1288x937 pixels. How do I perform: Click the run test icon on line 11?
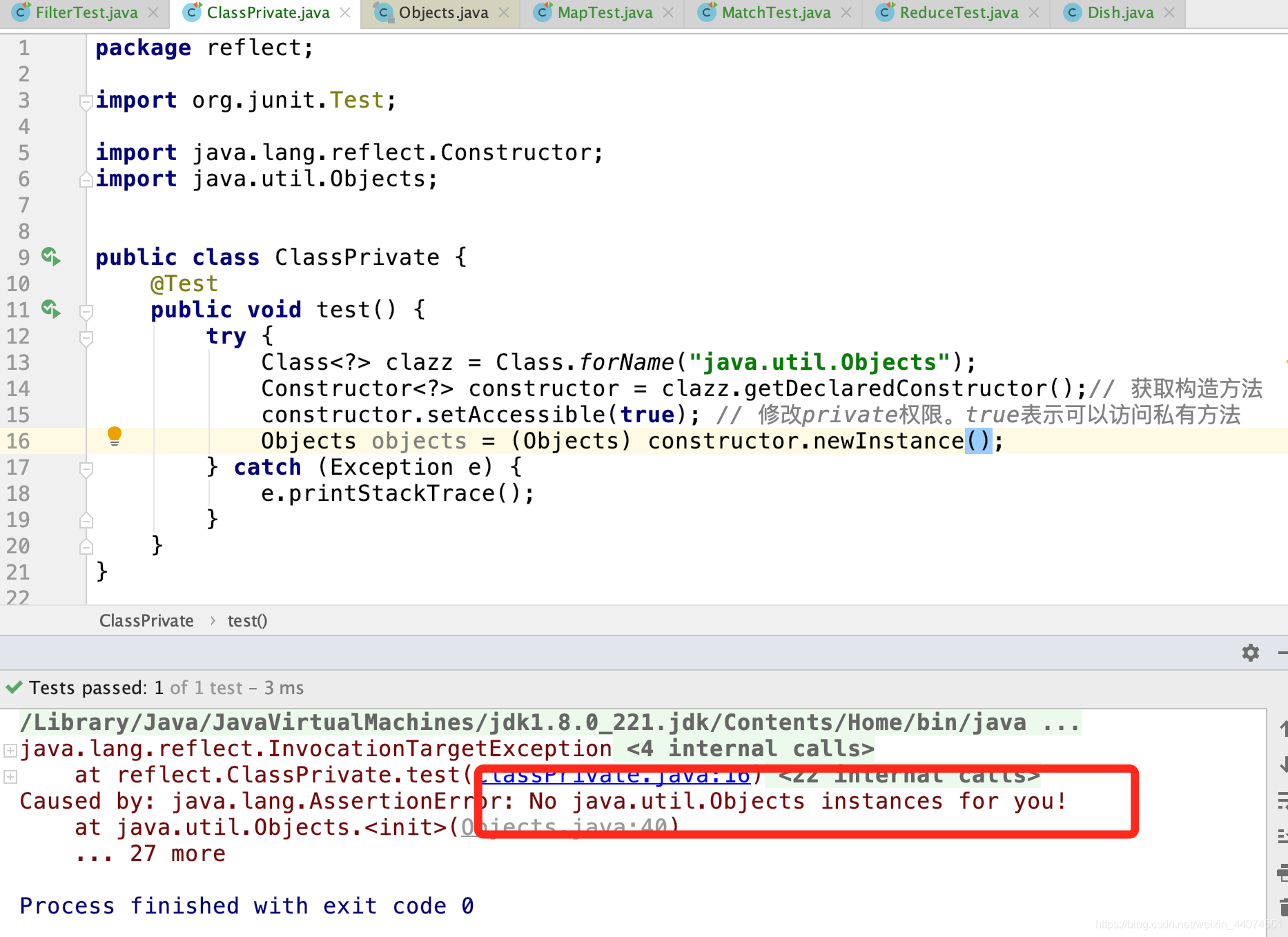(51, 309)
